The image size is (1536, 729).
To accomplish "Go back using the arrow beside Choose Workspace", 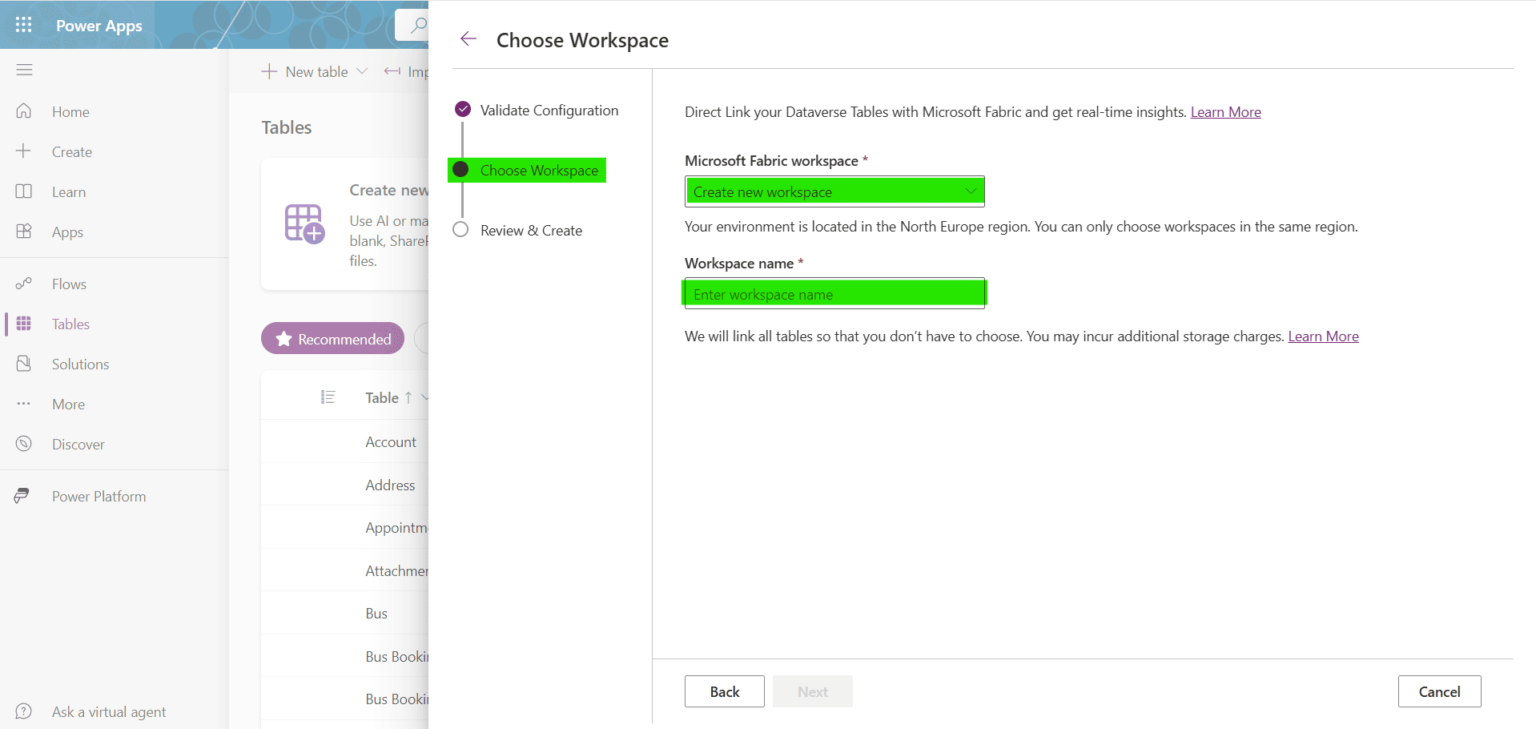I will coord(468,38).
